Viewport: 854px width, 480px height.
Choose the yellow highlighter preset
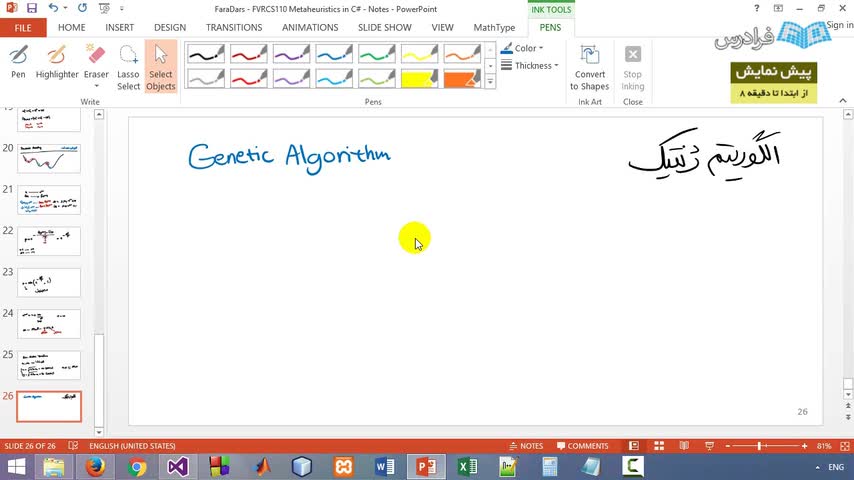[x=419, y=78]
